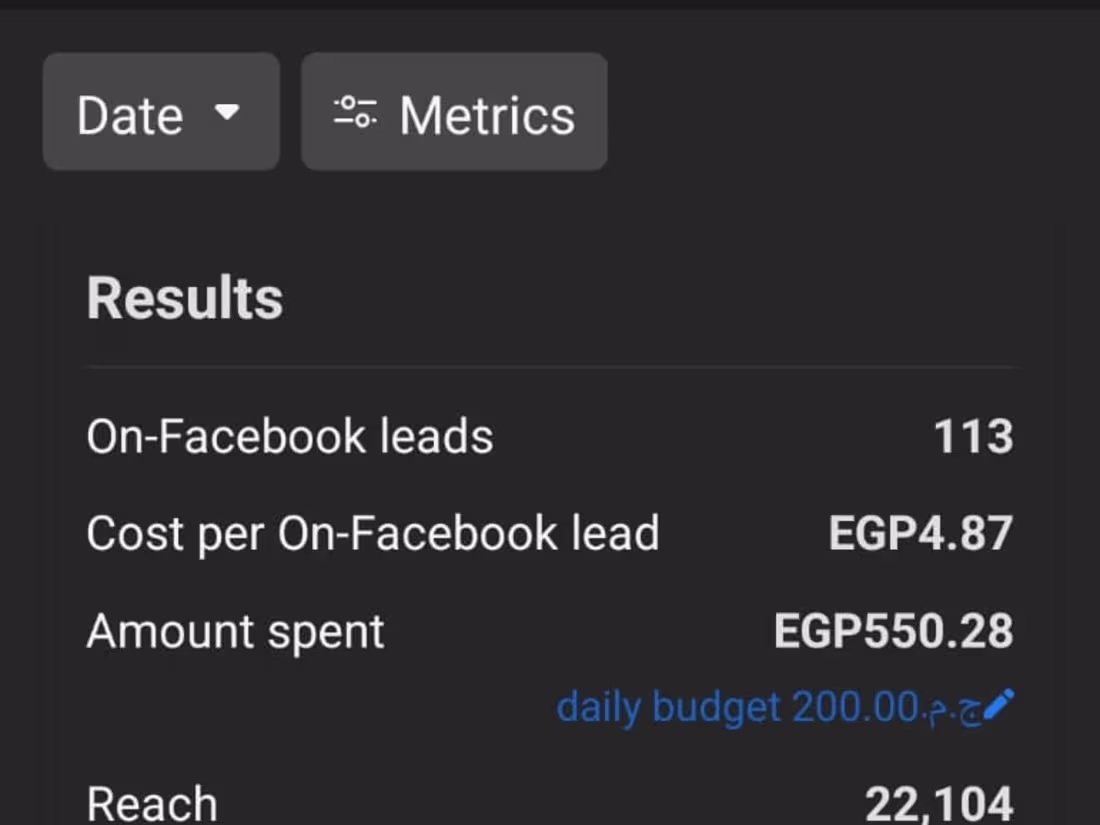Select the Results section header
Screen dimensions: 1100x825
183,297
